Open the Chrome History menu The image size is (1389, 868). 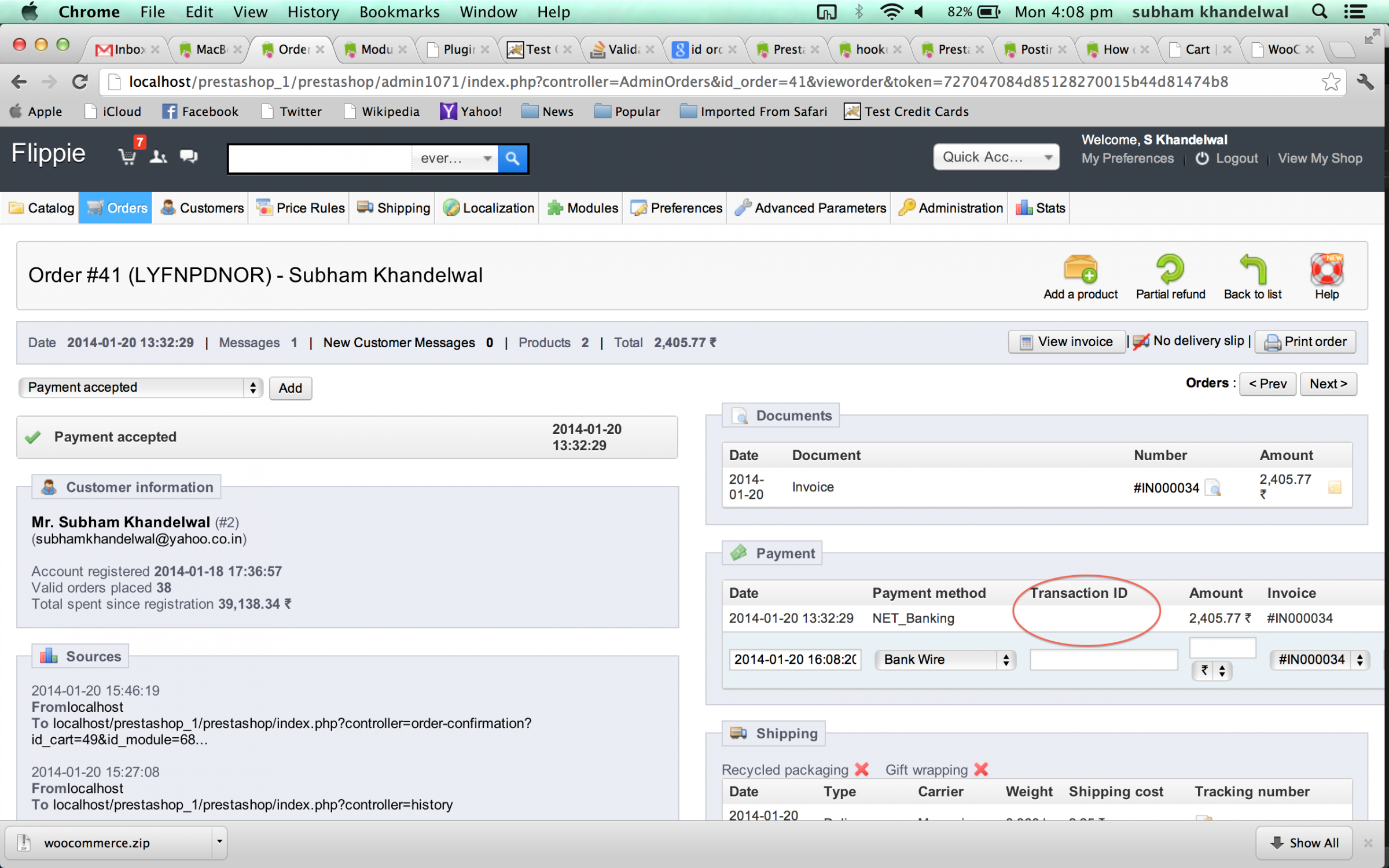click(x=313, y=12)
